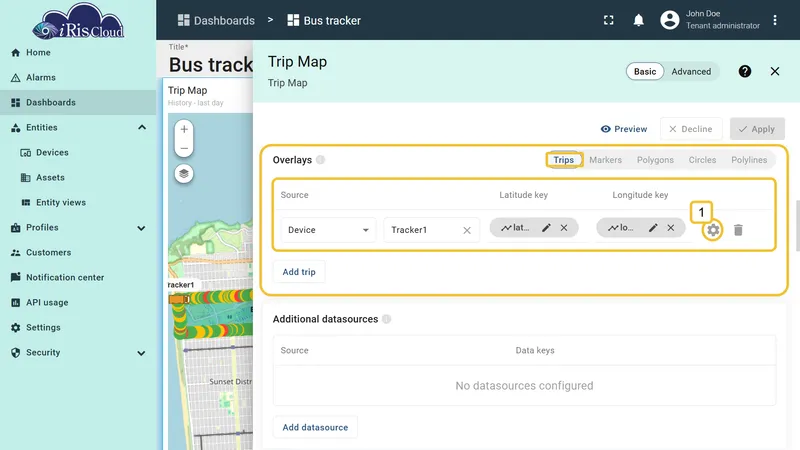Click the Apply button
800x450 pixels.
click(x=757, y=129)
